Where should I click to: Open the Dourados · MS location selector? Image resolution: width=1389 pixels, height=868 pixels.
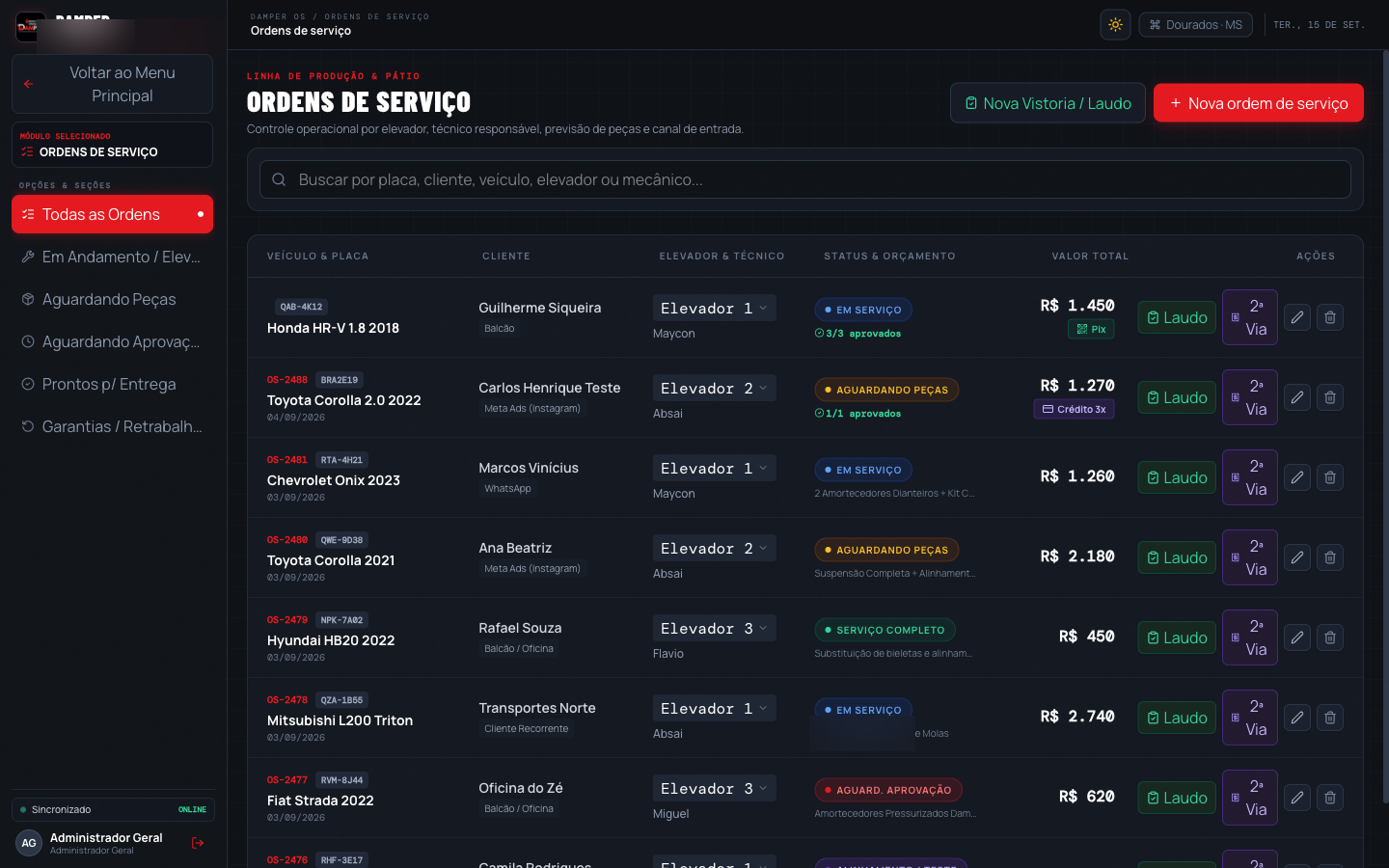point(1196,25)
